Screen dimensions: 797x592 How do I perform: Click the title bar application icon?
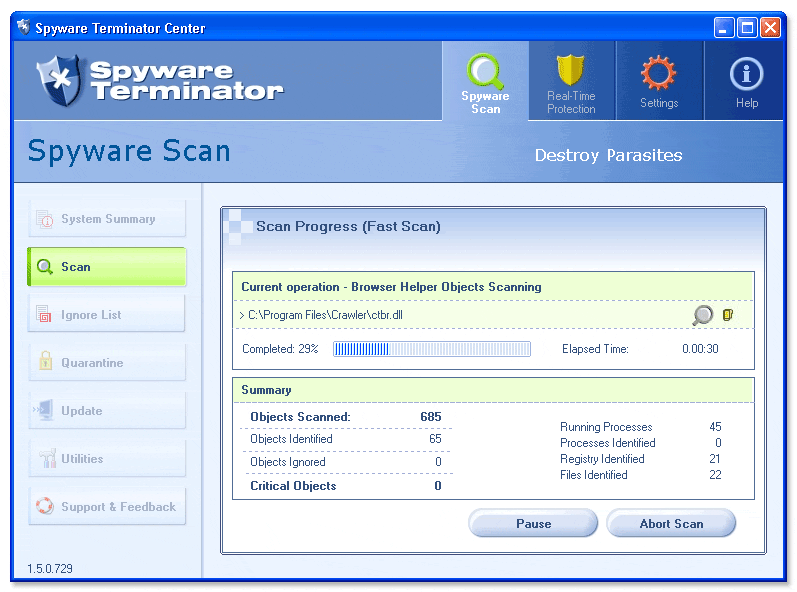click(23, 27)
